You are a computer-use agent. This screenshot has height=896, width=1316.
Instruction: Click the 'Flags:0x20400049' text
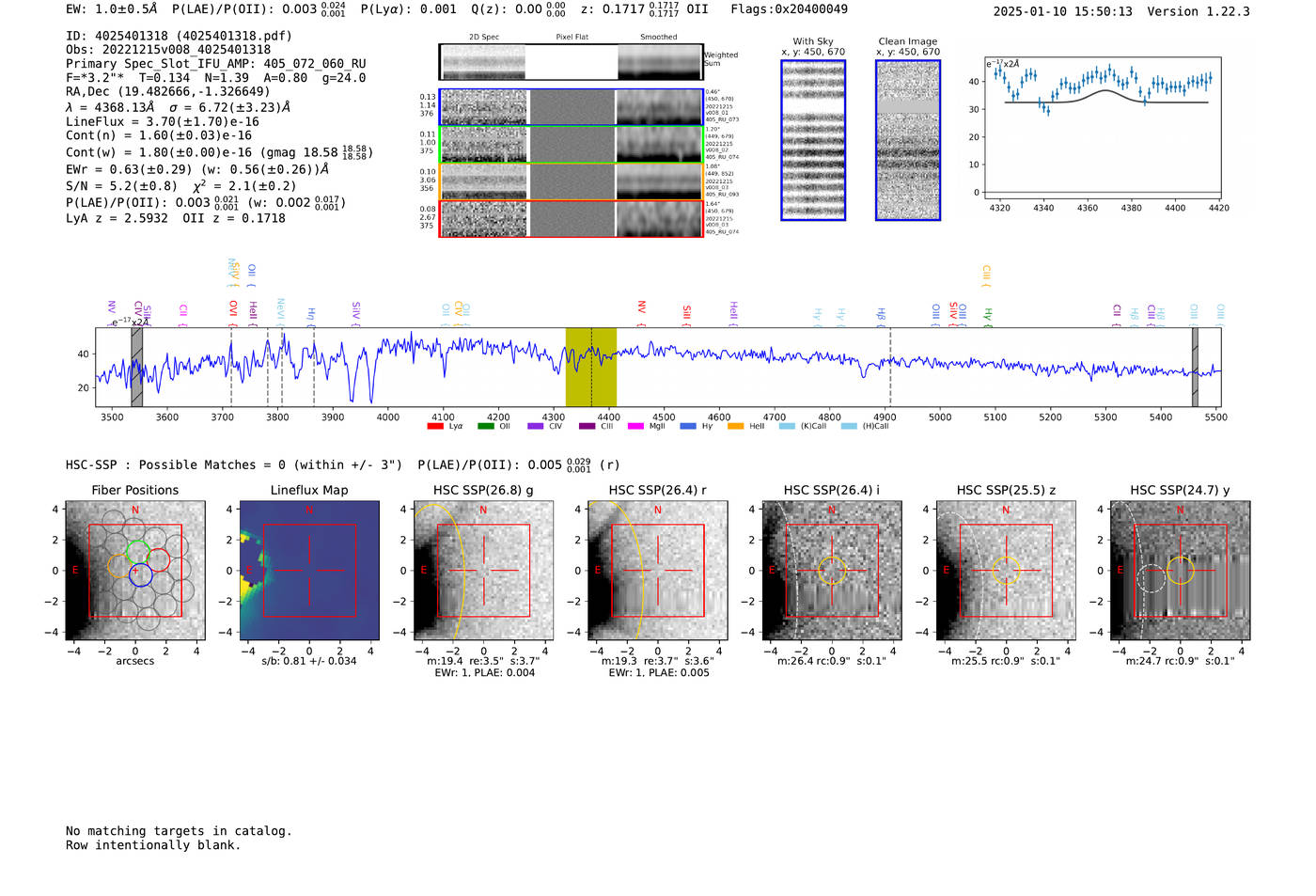point(789,9)
